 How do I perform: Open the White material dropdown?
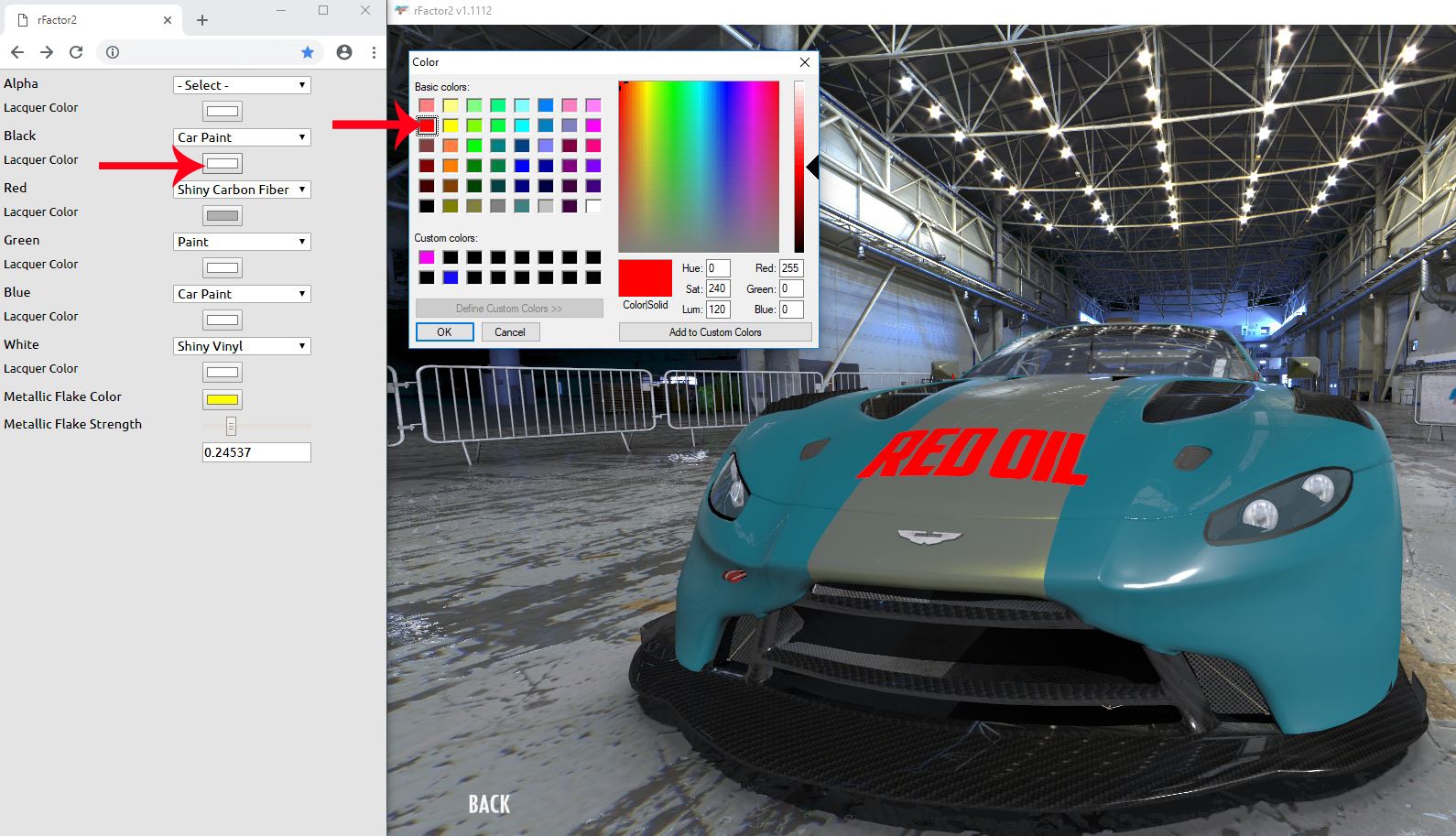242,346
